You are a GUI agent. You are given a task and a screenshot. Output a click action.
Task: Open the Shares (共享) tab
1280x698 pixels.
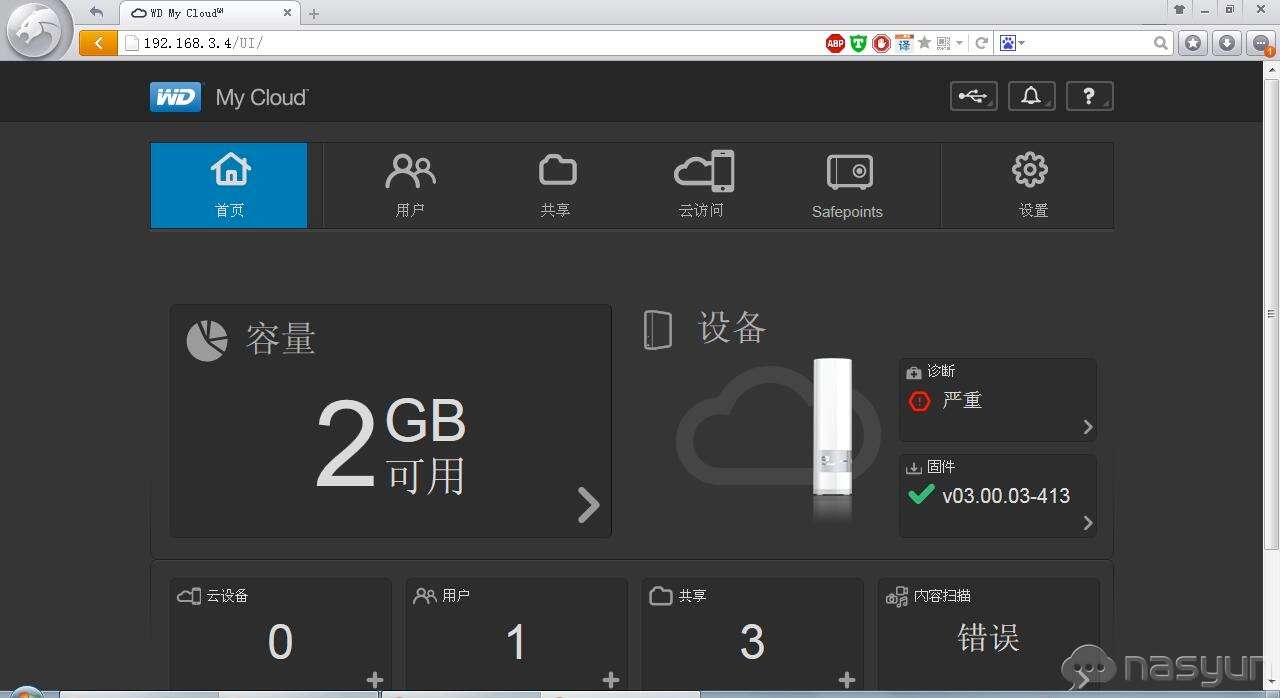point(556,185)
